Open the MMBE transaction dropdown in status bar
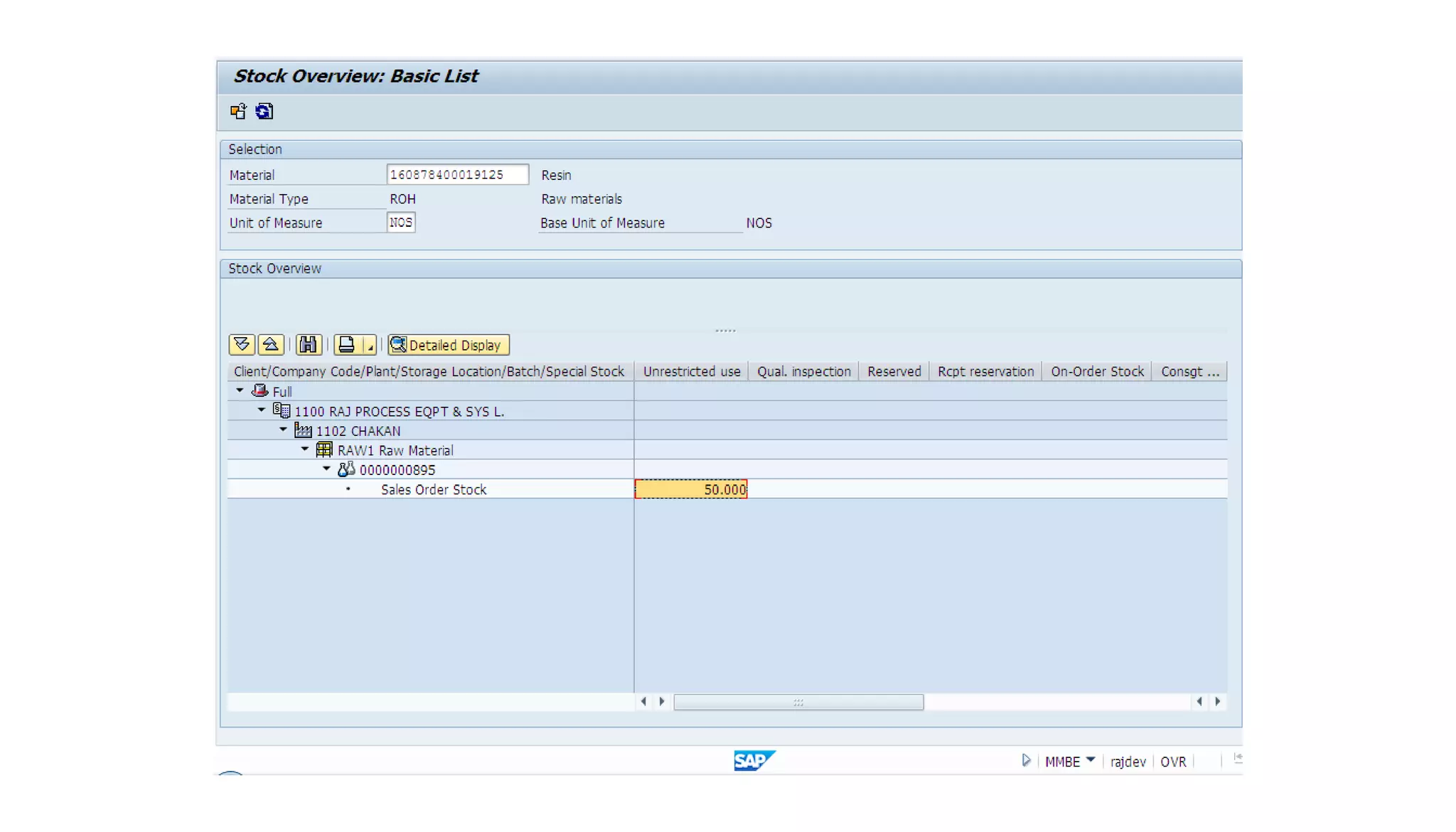Image resolution: width=1456 pixels, height=832 pixels. (1091, 760)
